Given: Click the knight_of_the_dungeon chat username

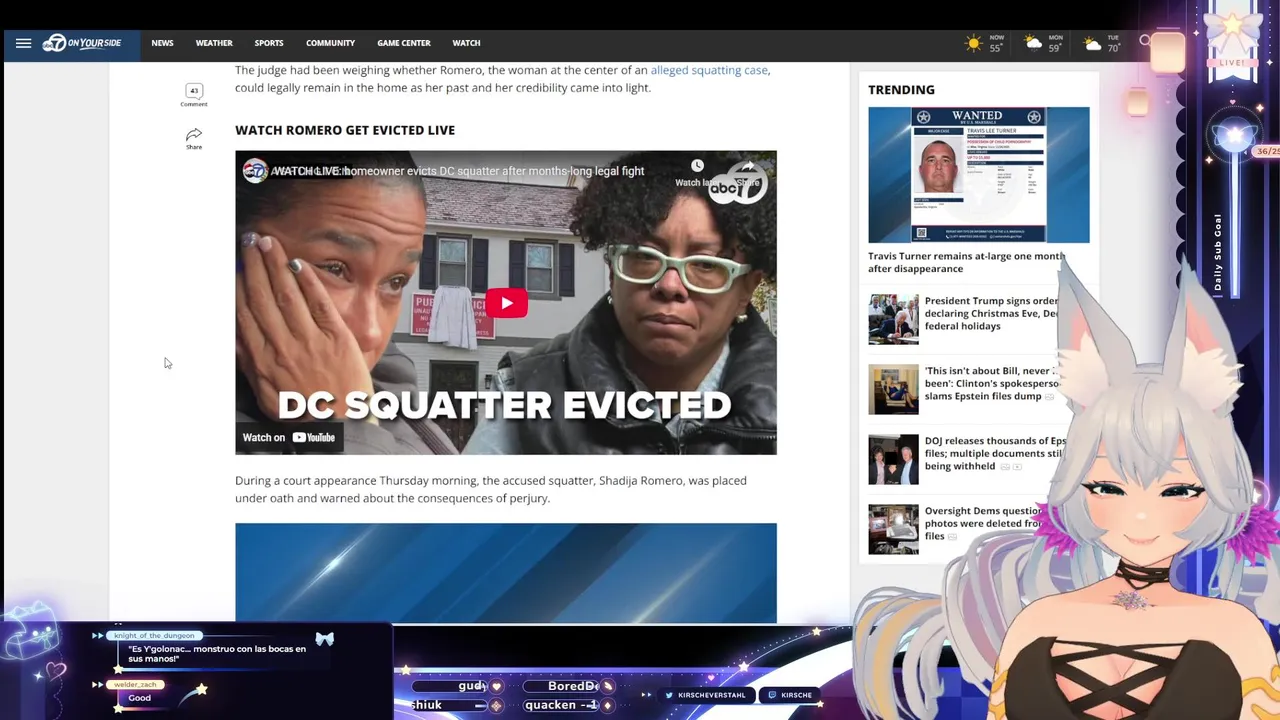Looking at the screenshot, I should [154, 636].
